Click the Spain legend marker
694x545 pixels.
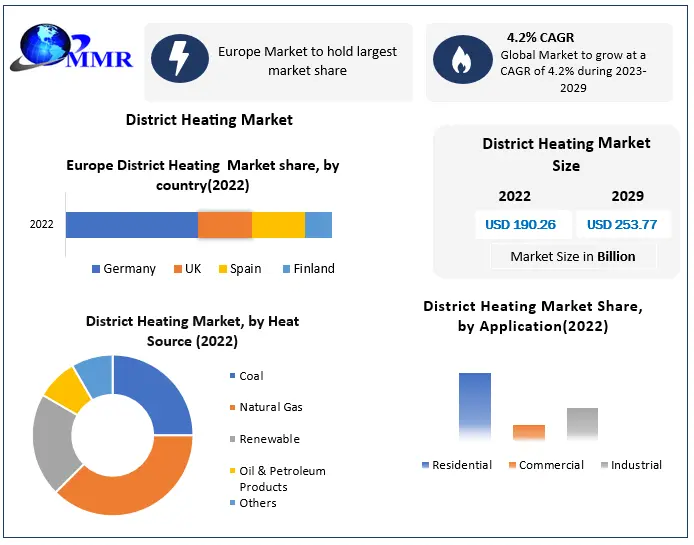point(223,269)
